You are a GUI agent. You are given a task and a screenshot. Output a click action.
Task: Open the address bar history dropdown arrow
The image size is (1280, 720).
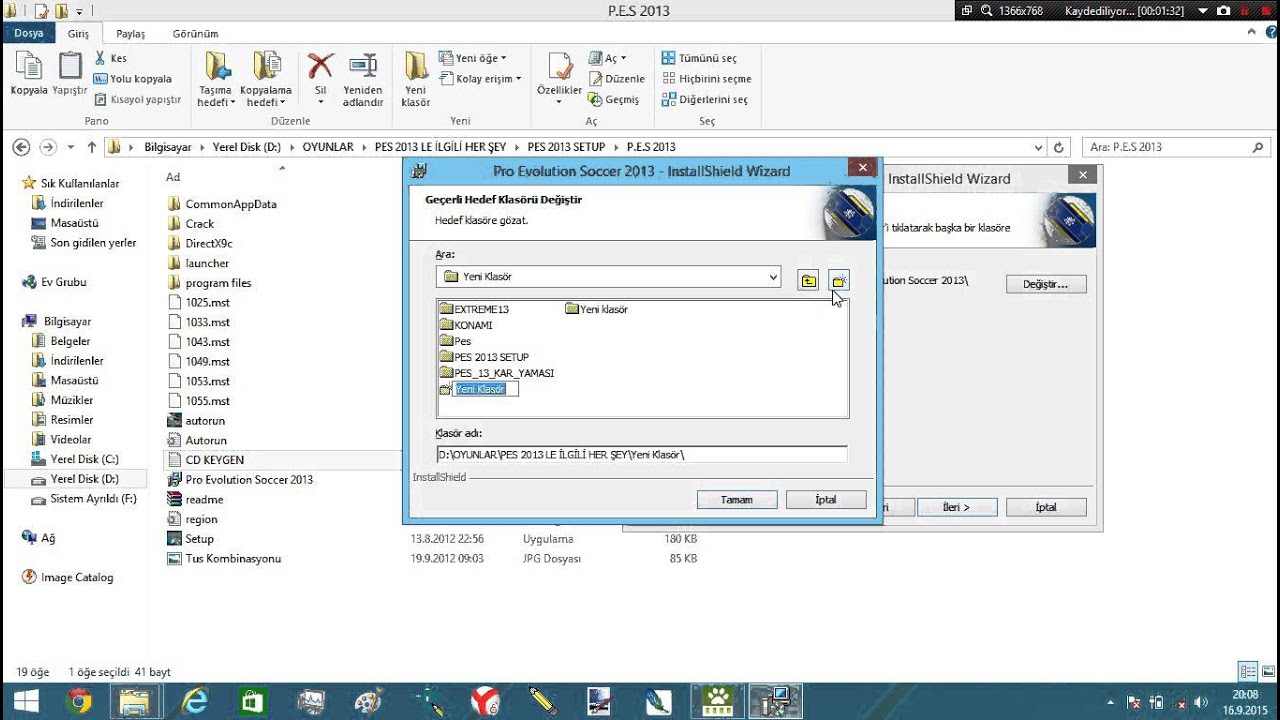click(x=1038, y=147)
